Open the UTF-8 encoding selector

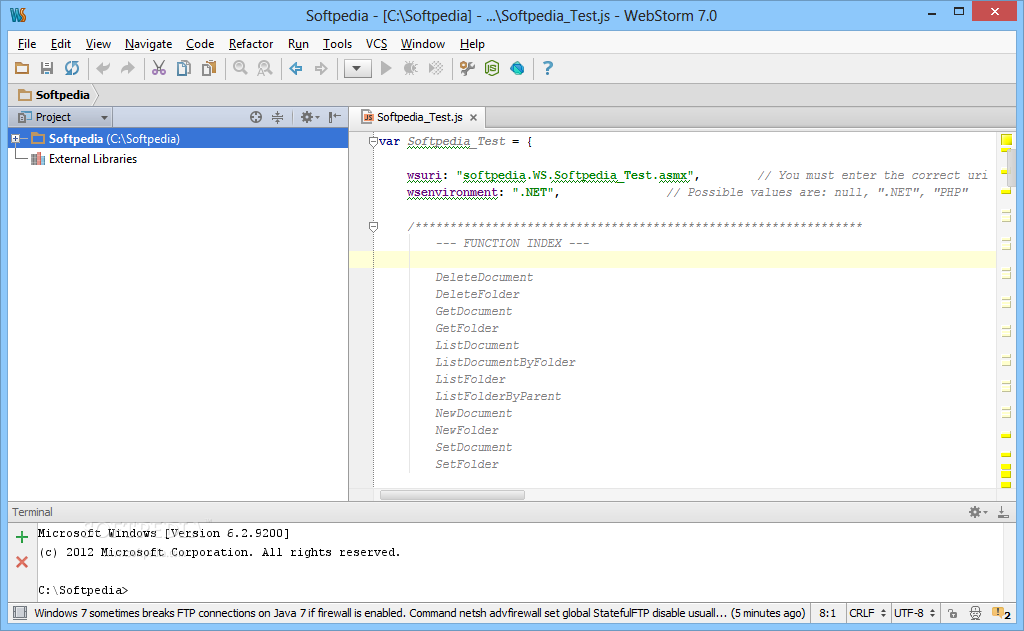tap(914, 613)
